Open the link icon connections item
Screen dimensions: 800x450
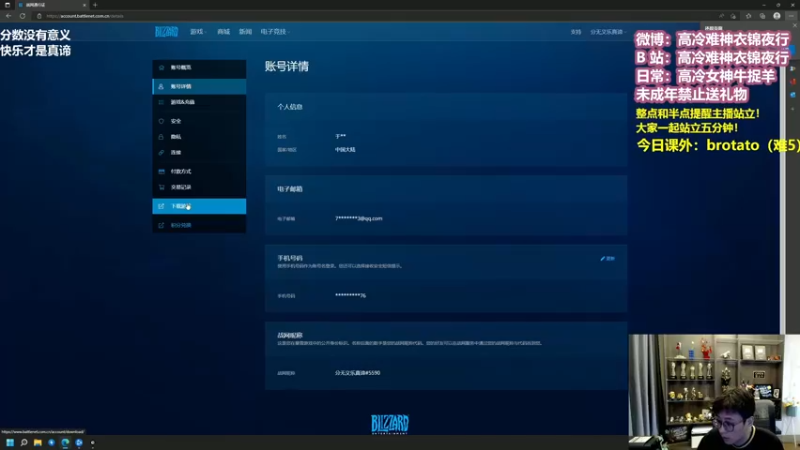pos(199,153)
